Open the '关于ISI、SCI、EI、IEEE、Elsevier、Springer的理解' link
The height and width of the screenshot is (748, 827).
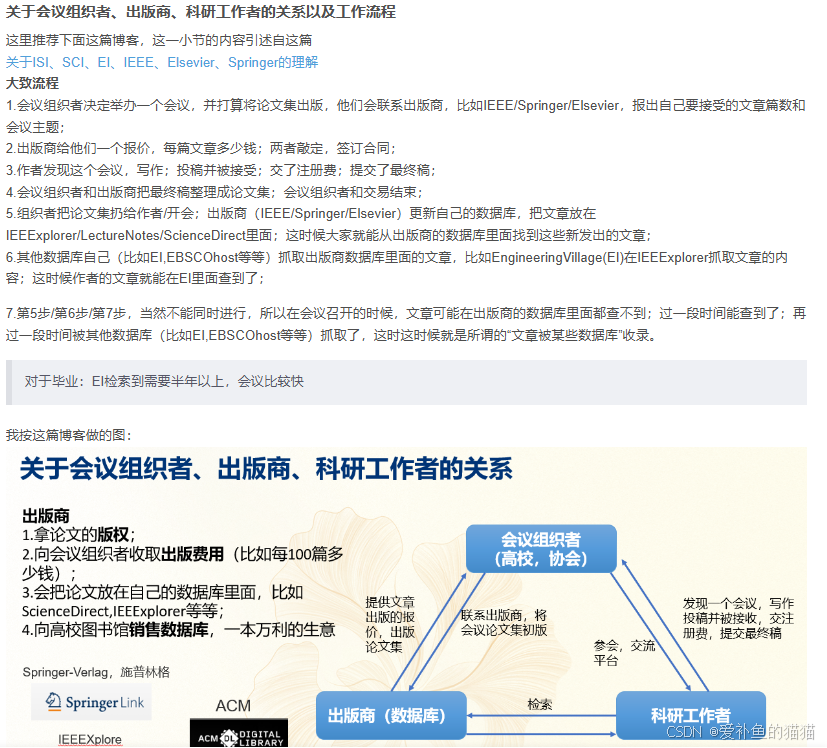pos(162,62)
